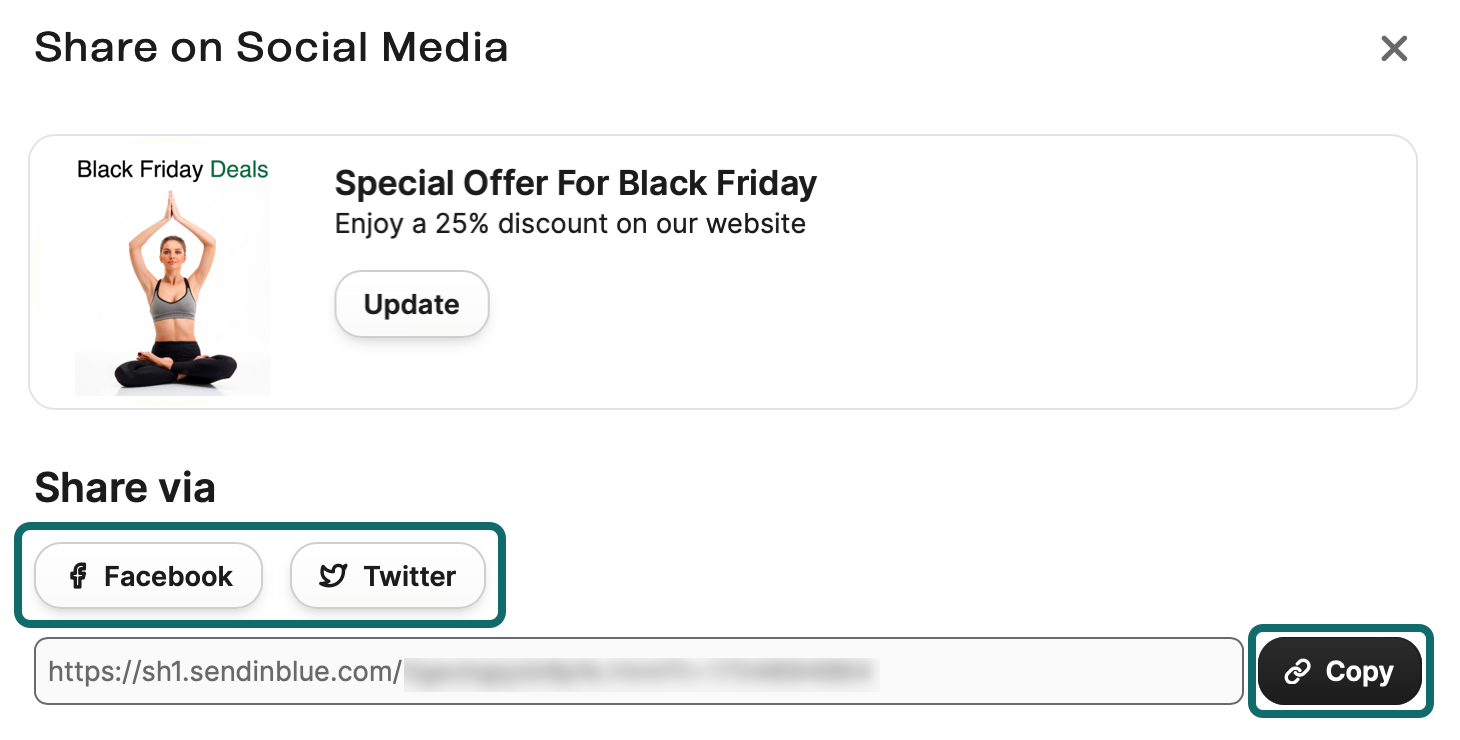Click the Twitter icon inside its button
Screen dimensions: 1460x740
pyautogui.click(x=333, y=576)
